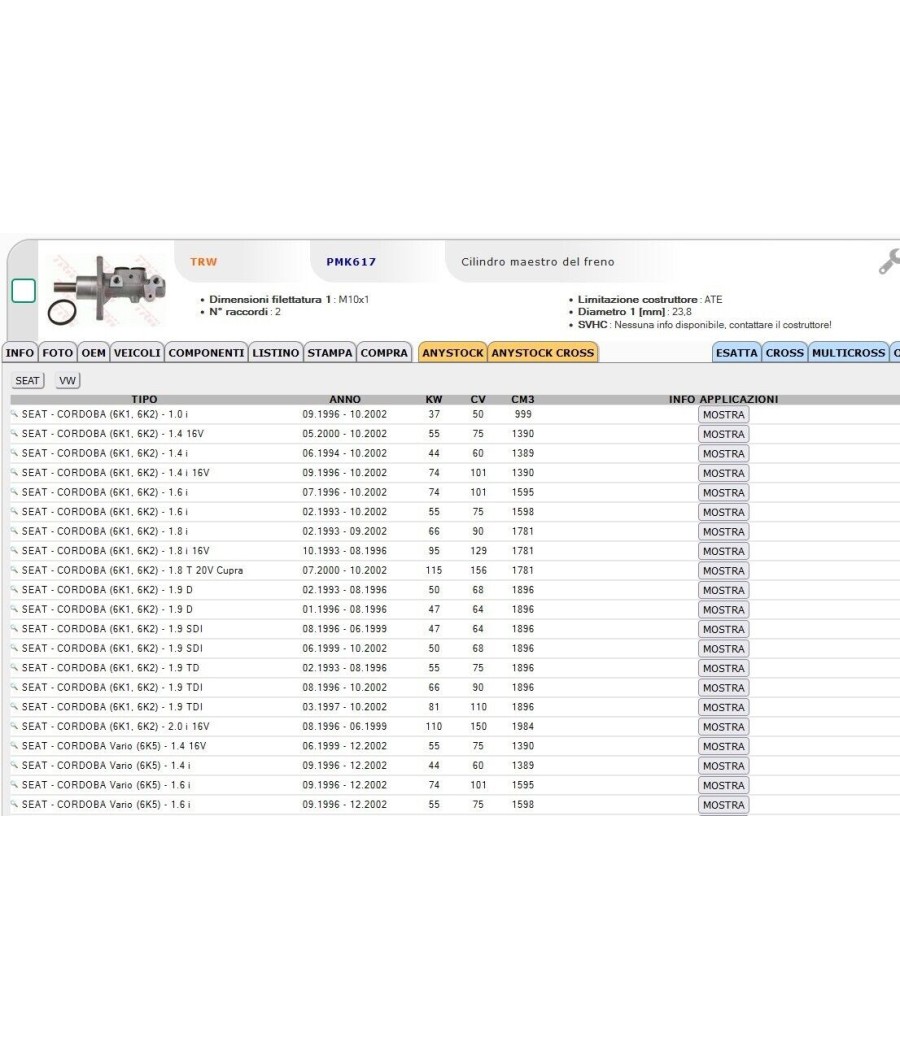This screenshot has height=1050, width=900.
Task: Select the STAMPA tab
Action: coord(330,353)
